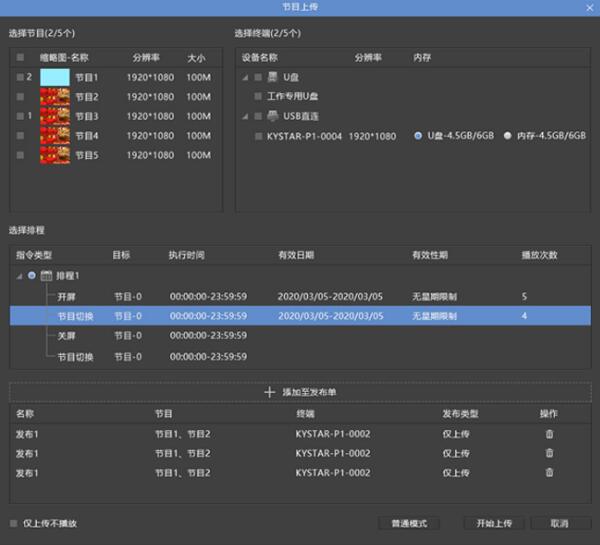Select the 排程1 schedule radio button

tap(32, 275)
